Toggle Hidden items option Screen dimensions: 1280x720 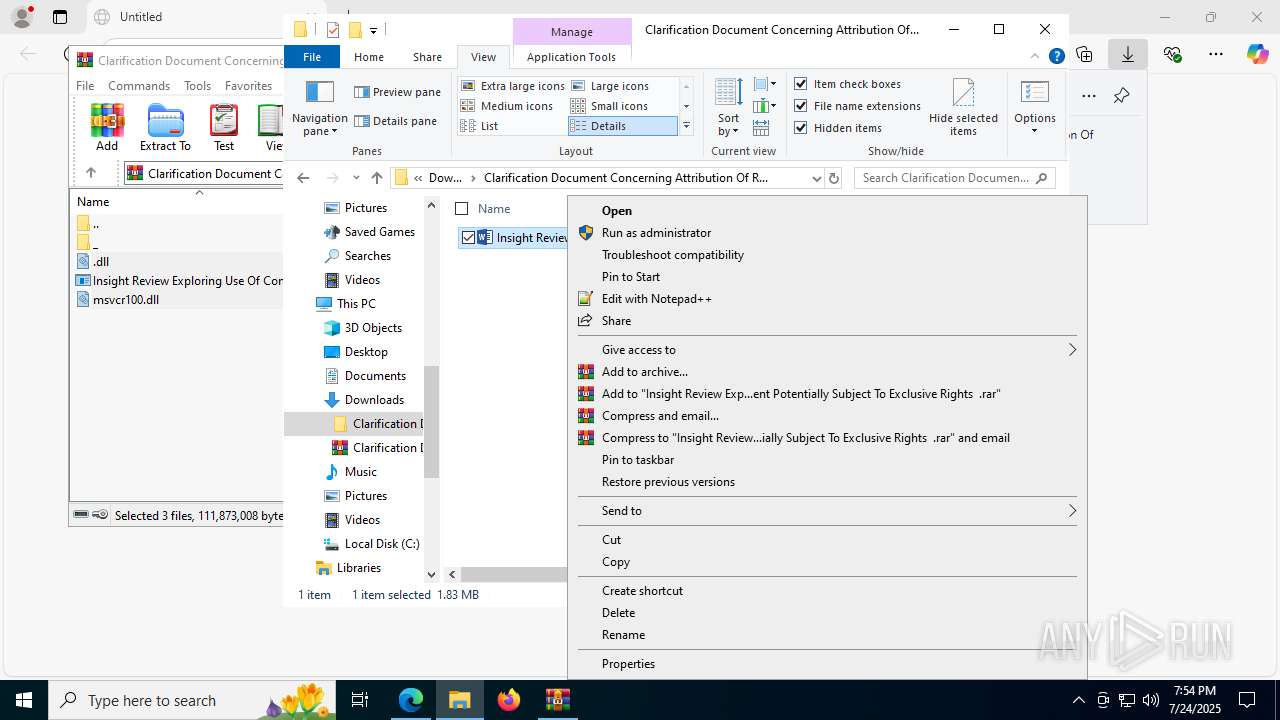(838, 128)
